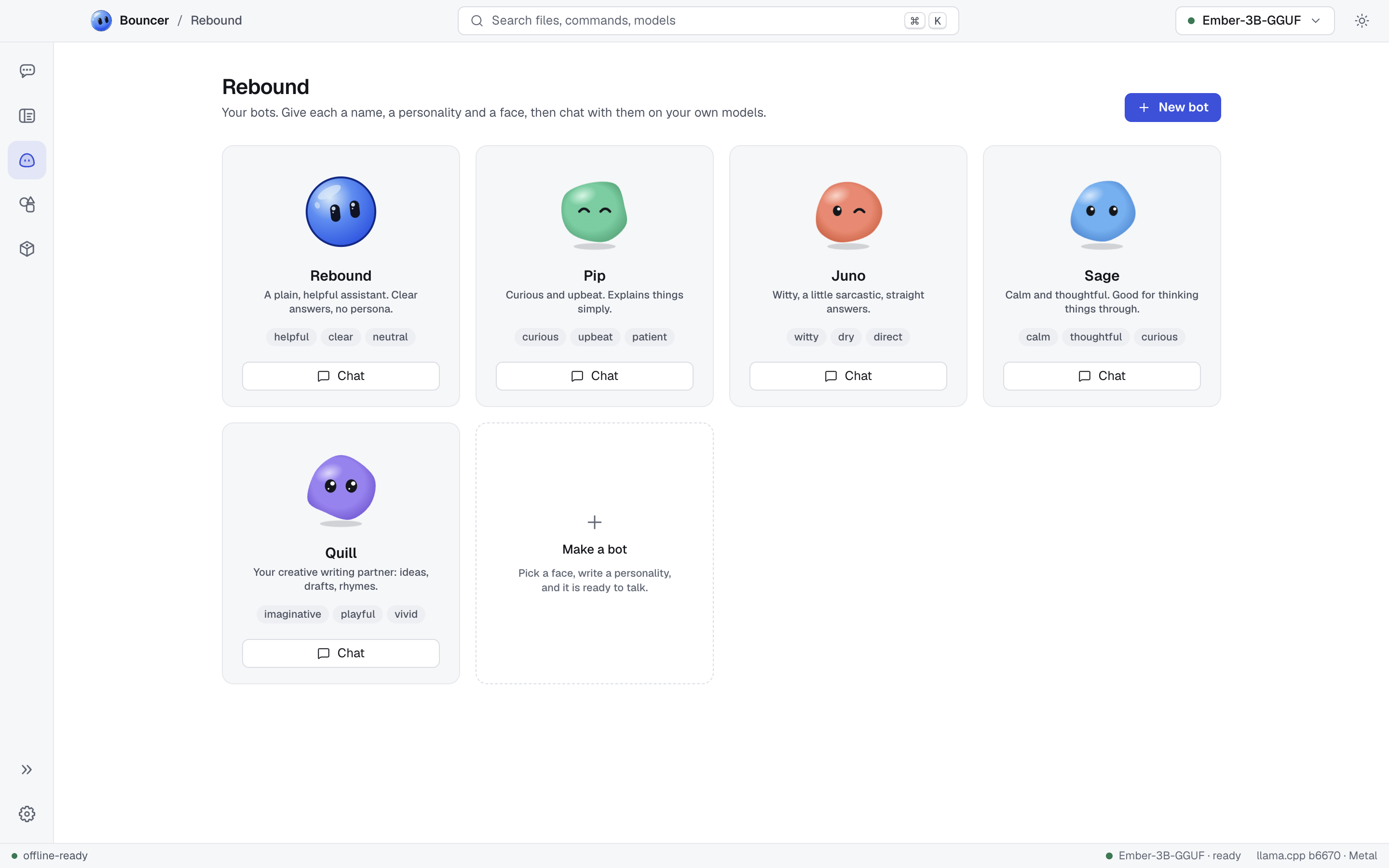The height and width of the screenshot is (868, 1389).
Task: Click llama.cpp b6670 · Metal status text
Action: coord(1317,855)
